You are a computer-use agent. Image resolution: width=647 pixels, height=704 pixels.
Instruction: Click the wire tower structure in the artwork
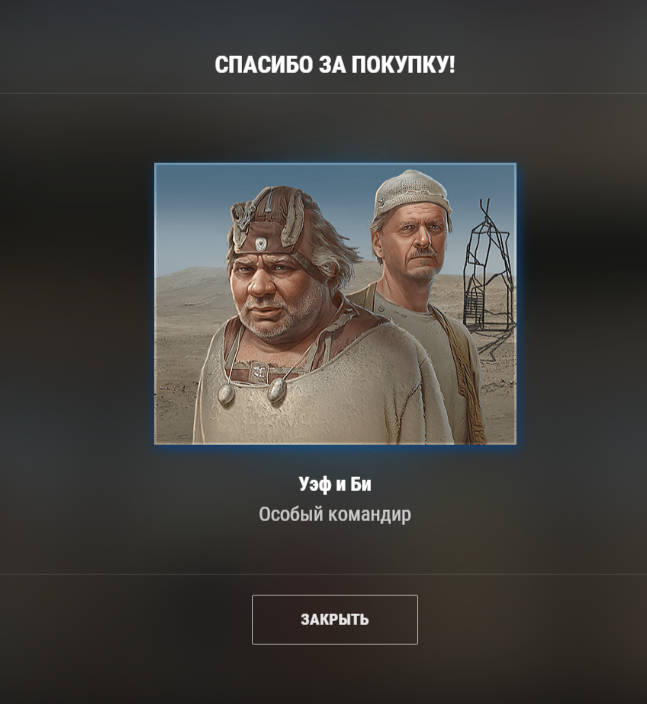489,274
